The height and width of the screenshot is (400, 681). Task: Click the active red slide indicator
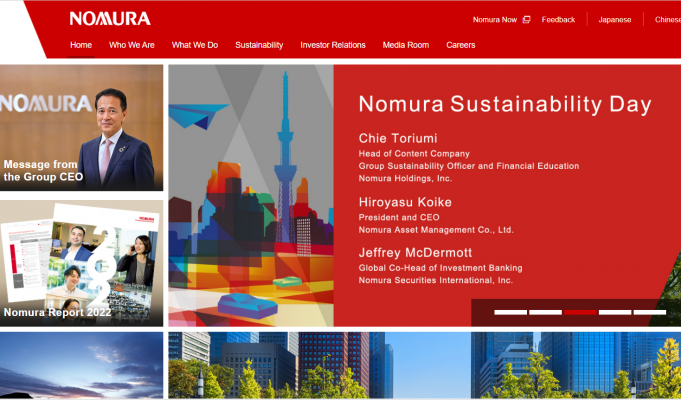coord(580,312)
